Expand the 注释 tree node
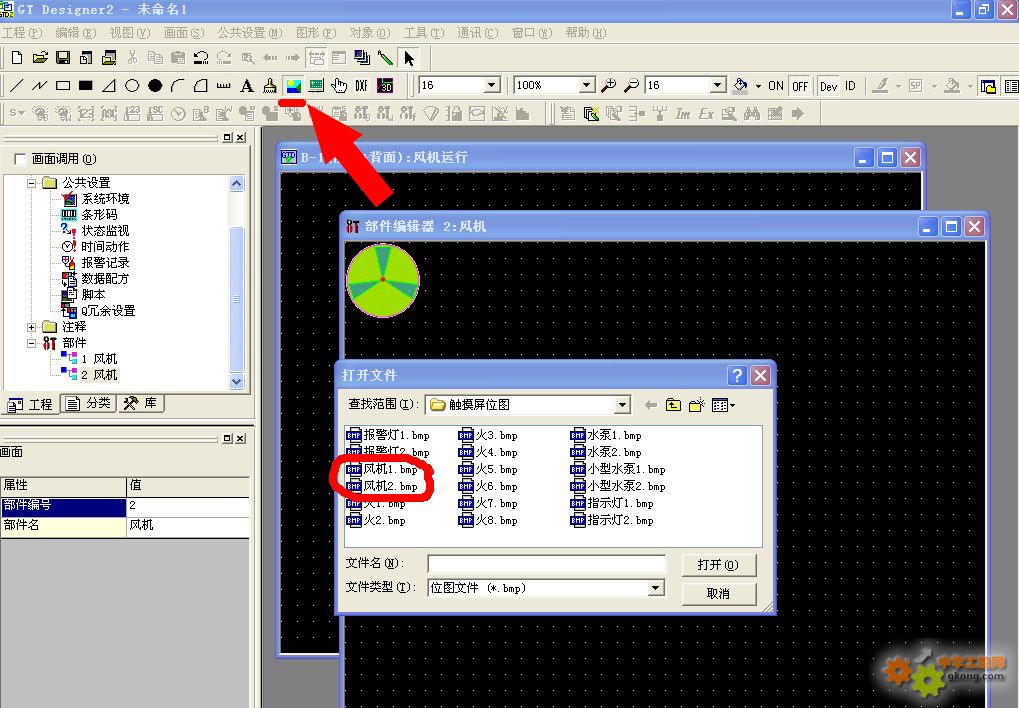The width and height of the screenshot is (1019, 708). pyautogui.click(x=31, y=326)
